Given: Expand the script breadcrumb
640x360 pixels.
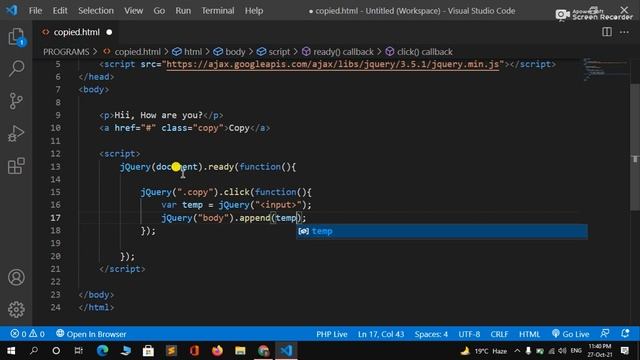Looking at the screenshot, I should 279,52.
